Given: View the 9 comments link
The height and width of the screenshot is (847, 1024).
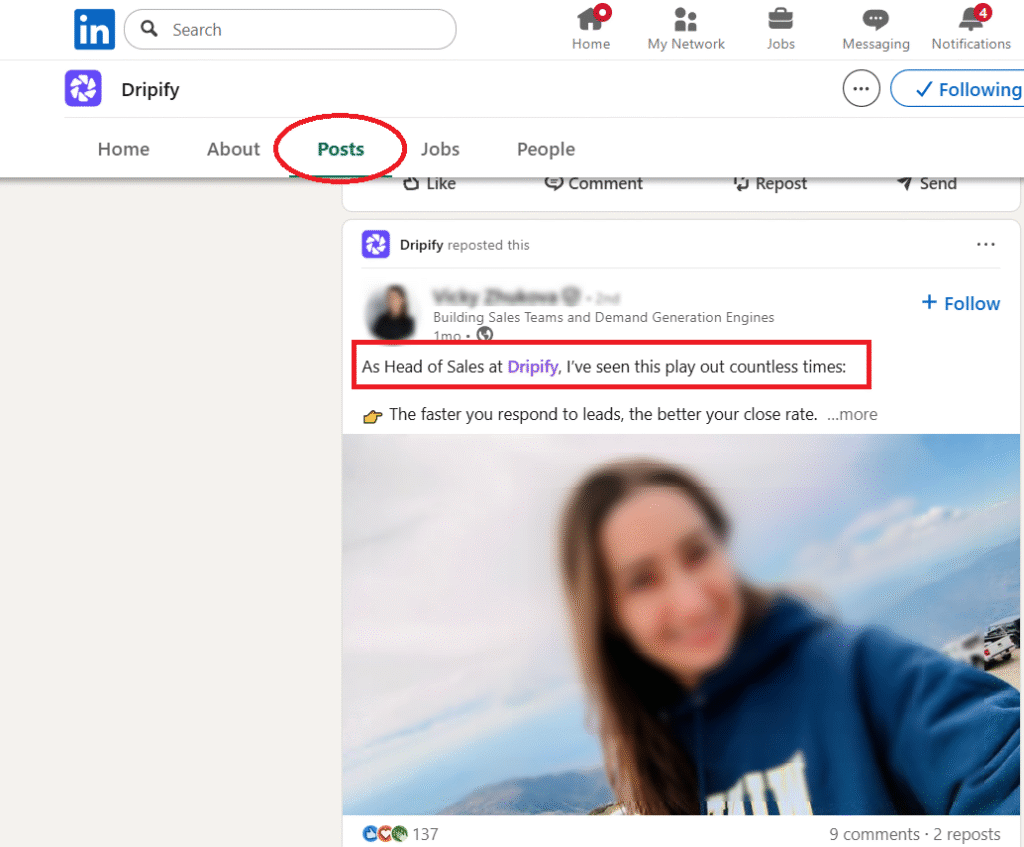Looking at the screenshot, I should (x=874, y=833).
